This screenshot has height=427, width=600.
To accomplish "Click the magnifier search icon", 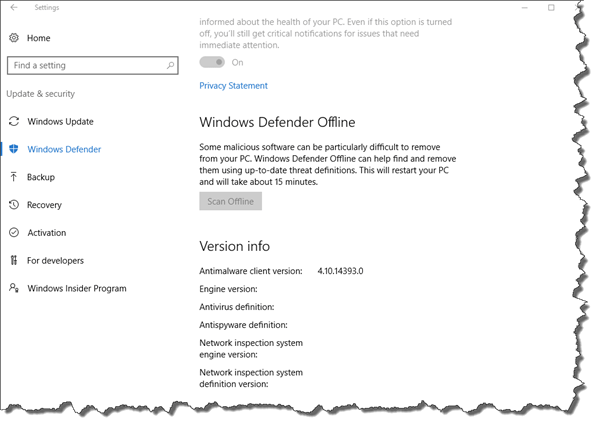I will [170, 65].
